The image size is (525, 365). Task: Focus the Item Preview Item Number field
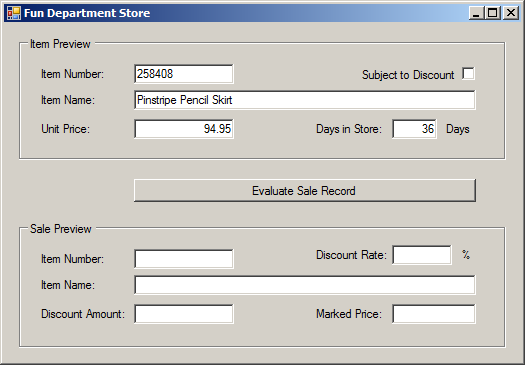[x=183, y=74]
